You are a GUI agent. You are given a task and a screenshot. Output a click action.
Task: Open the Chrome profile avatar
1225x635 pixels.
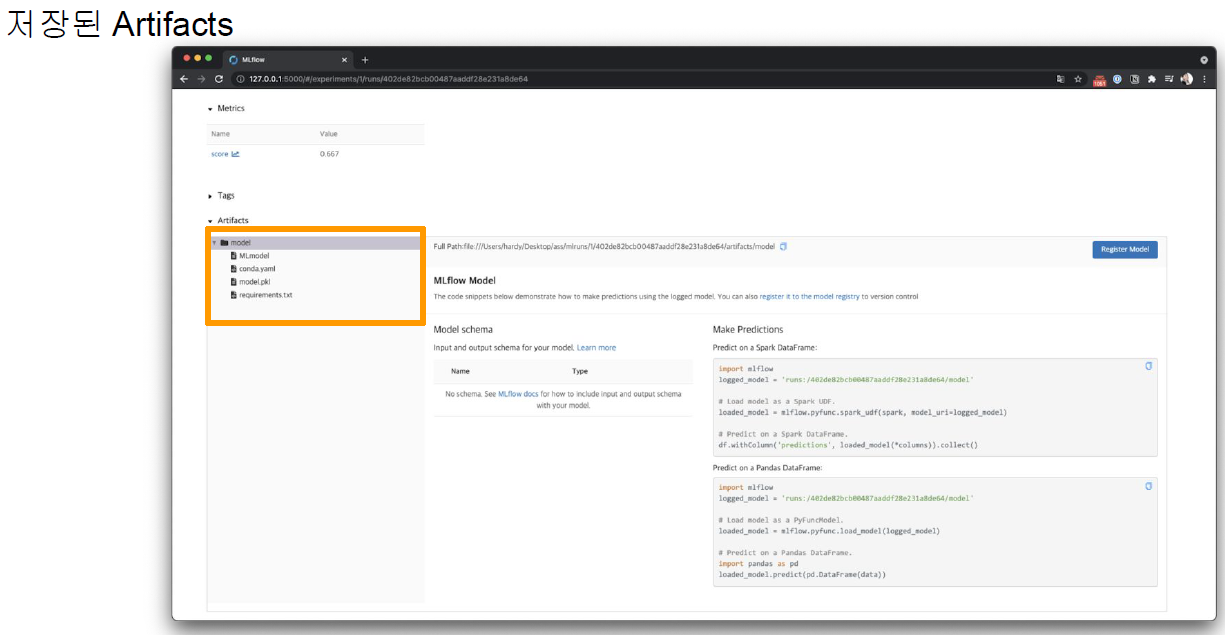pyautogui.click(x=1186, y=78)
